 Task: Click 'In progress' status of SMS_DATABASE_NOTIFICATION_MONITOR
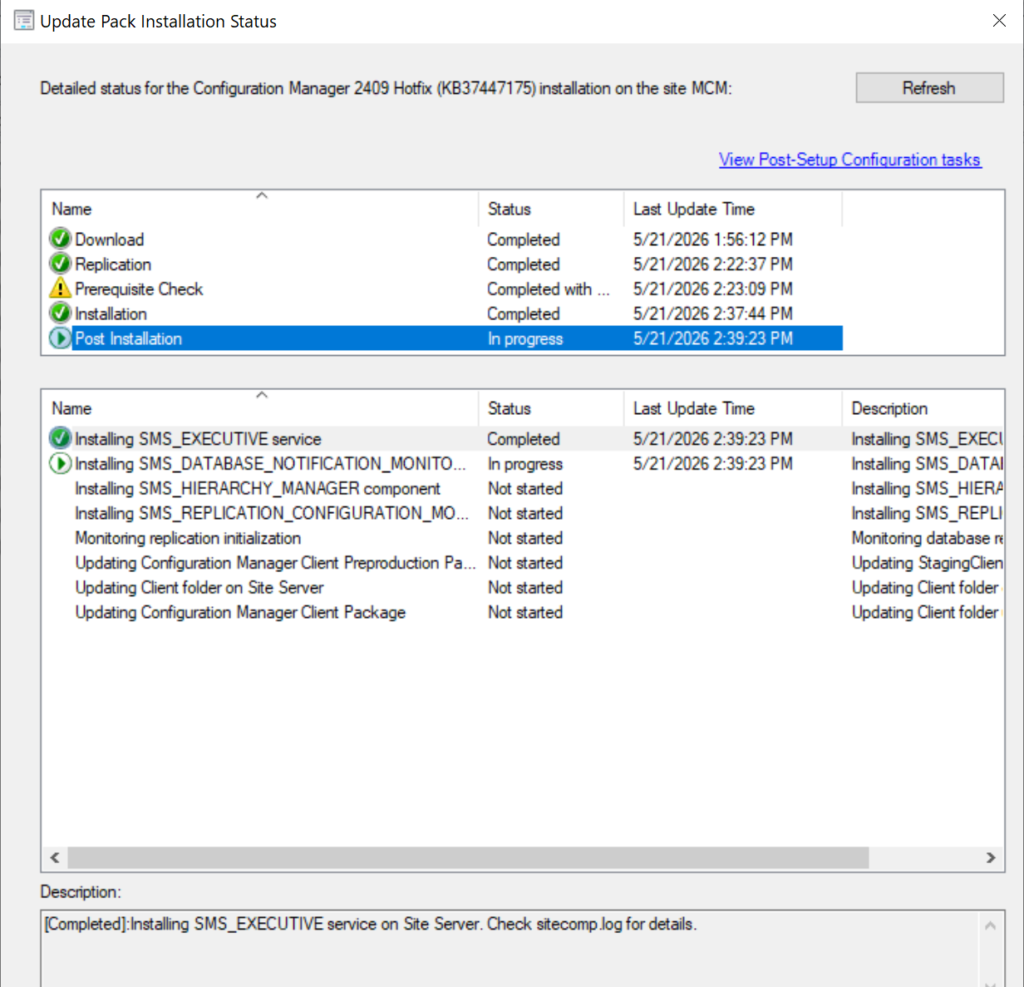coord(525,464)
